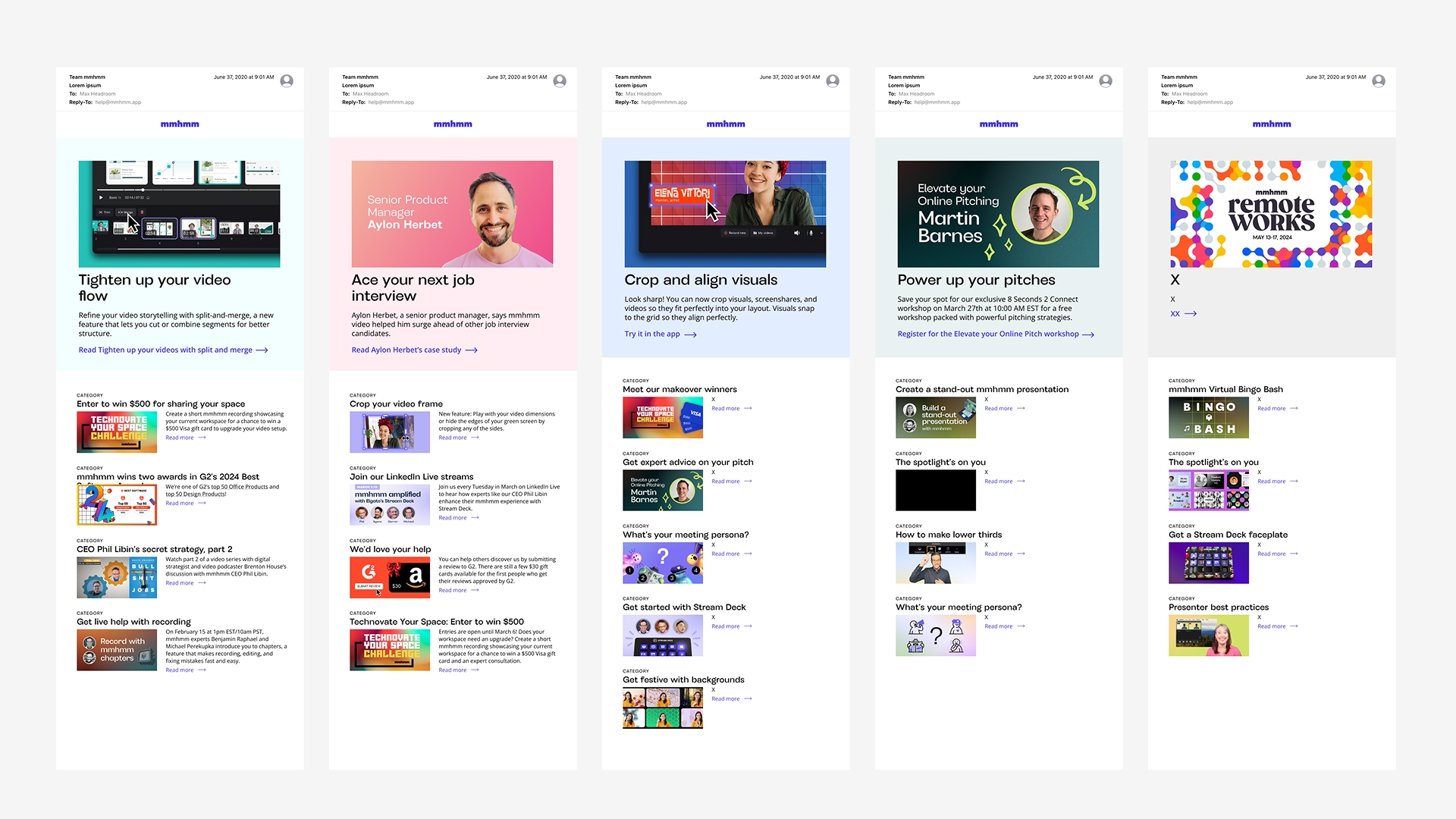
Task: Open 'Read Aylon Herbet's case study' link
Action: (406, 350)
